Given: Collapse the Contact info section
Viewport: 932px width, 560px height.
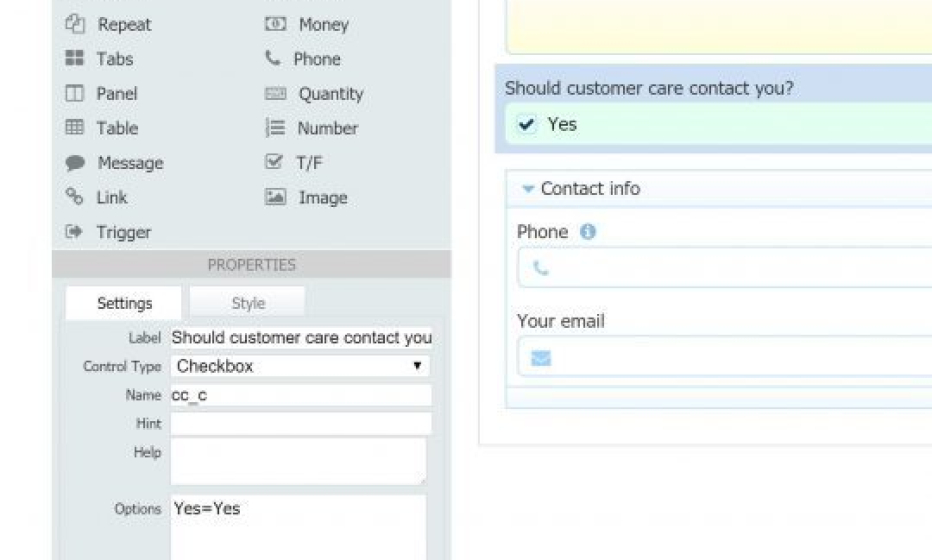Looking at the screenshot, I should pyautogui.click(x=527, y=188).
